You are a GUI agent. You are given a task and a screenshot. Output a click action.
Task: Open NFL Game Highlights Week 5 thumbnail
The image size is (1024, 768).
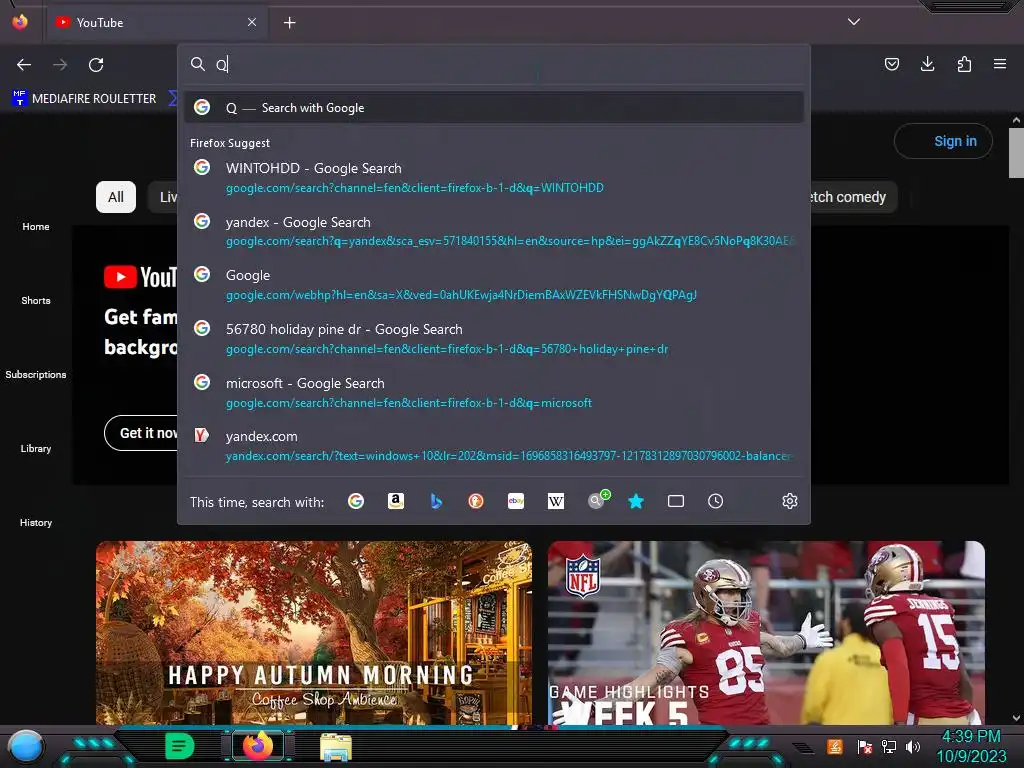(x=766, y=633)
